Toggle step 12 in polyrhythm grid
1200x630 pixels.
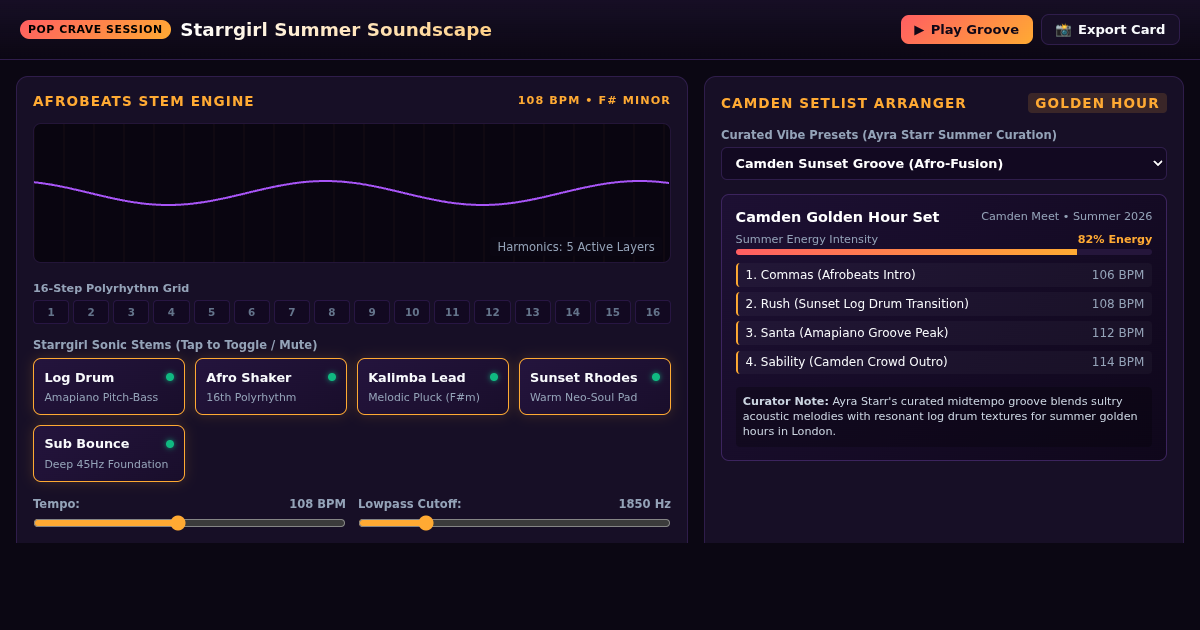click(492, 312)
